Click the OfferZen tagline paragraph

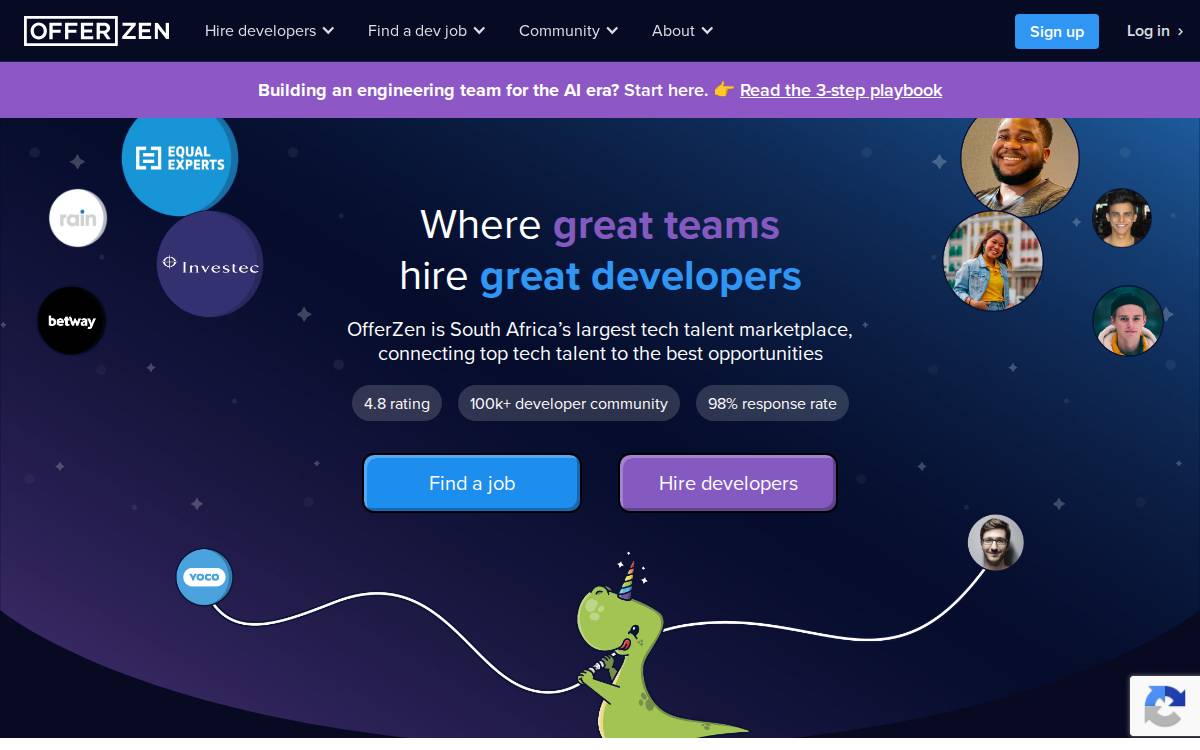600,341
